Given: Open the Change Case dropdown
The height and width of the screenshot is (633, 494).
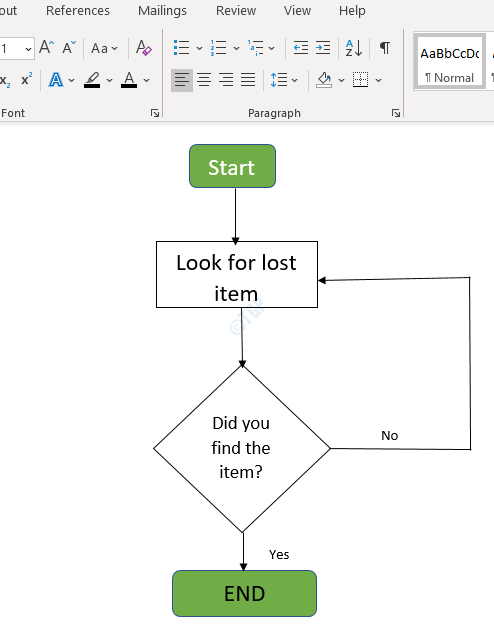Looking at the screenshot, I should 104,48.
